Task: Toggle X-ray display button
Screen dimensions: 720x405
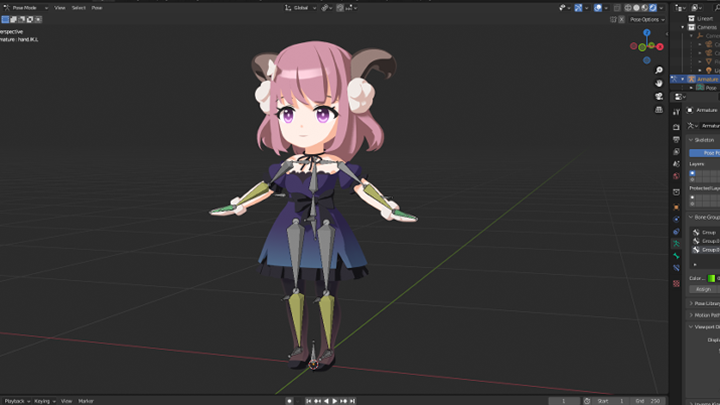Action: pos(617,8)
